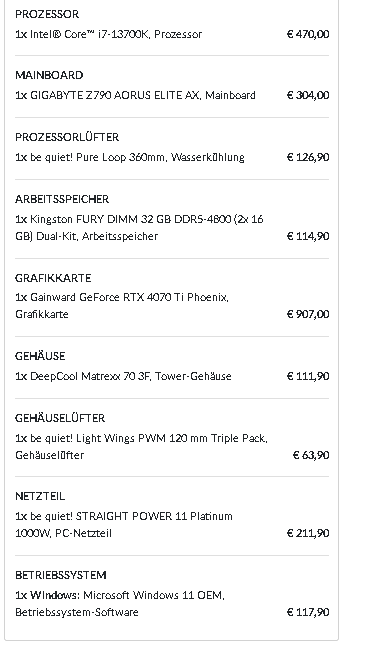Open Kingston FURY DIMM 32 GB entry
378x661 pixels.
pos(139,228)
